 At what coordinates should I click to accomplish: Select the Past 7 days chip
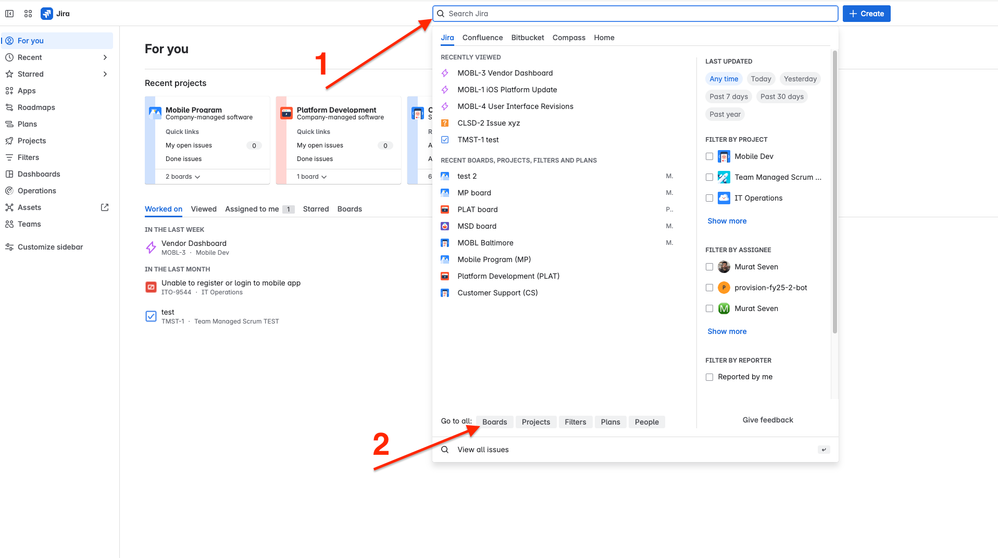click(729, 97)
